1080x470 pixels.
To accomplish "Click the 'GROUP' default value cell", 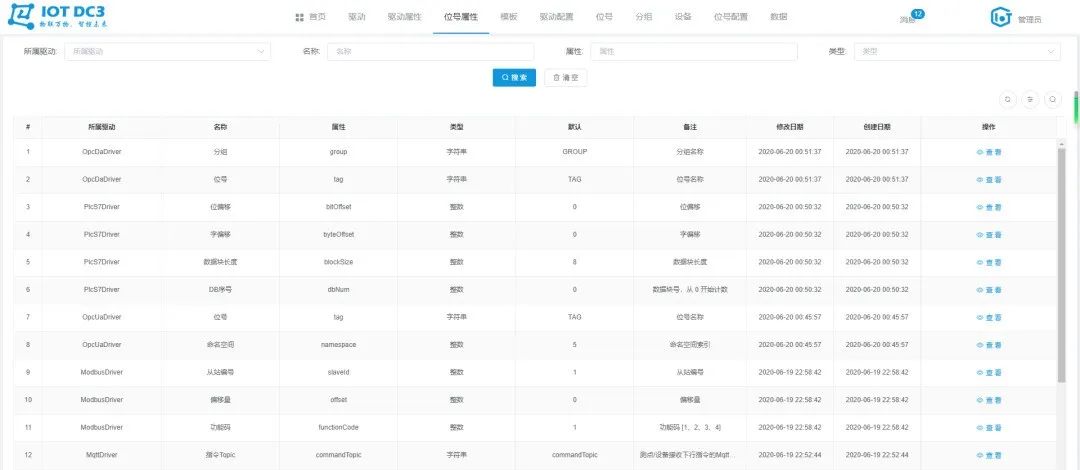I will tap(574, 152).
